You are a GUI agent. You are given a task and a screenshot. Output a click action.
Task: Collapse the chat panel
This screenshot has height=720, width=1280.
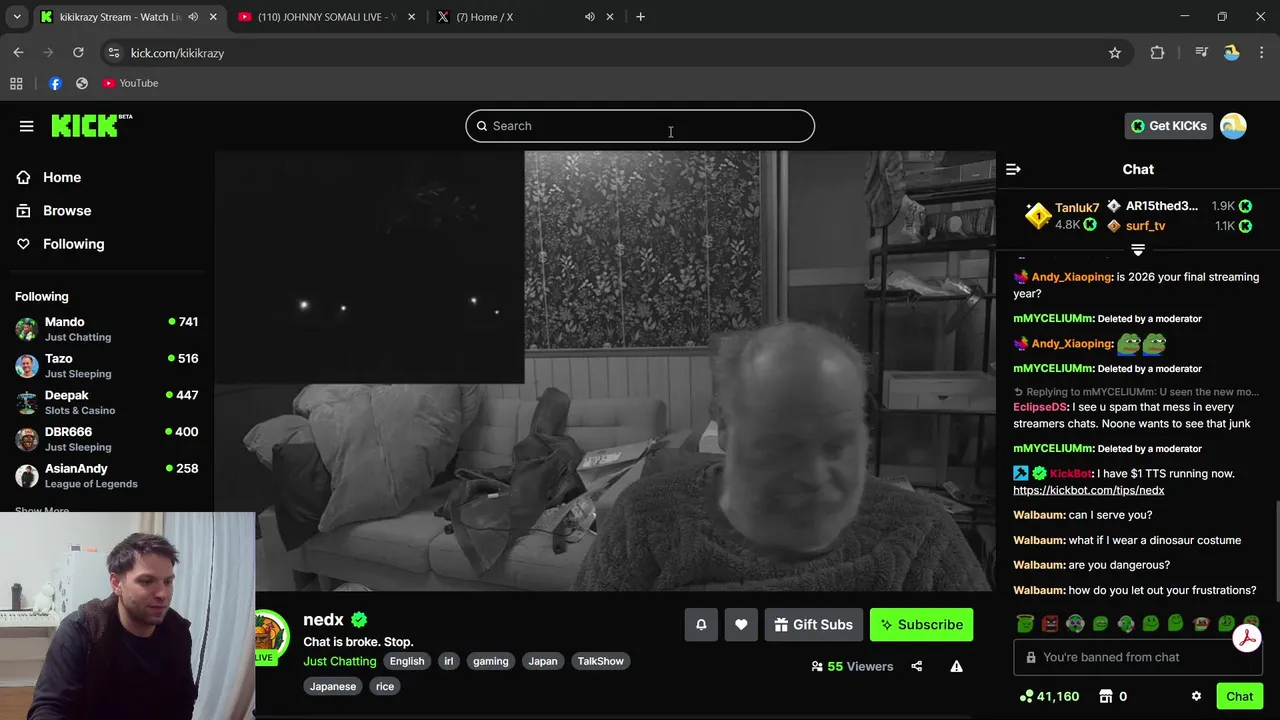(1013, 170)
